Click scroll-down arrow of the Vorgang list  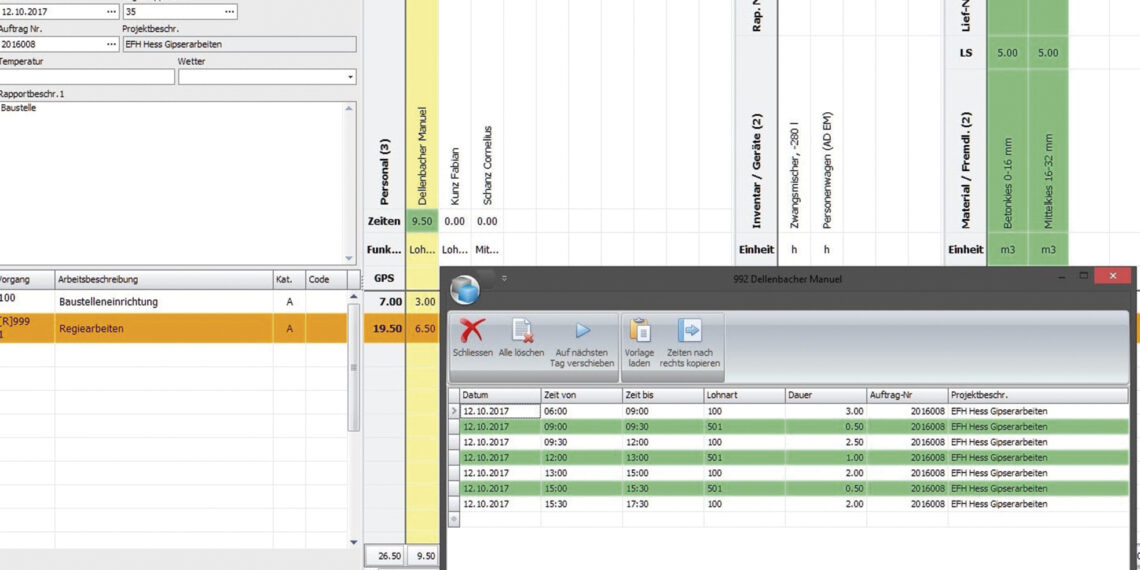[x=354, y=542]
